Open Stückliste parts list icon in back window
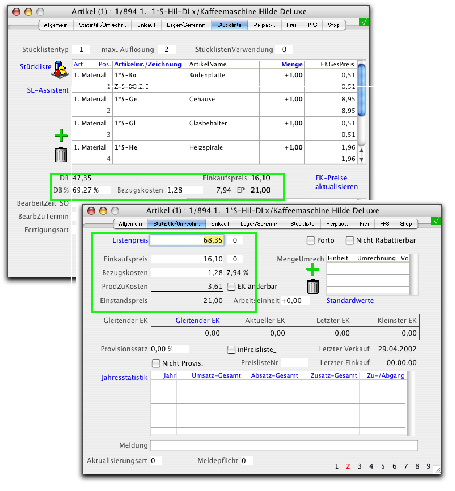Screen dimensions: 455x491 click(x=60, y=69)
